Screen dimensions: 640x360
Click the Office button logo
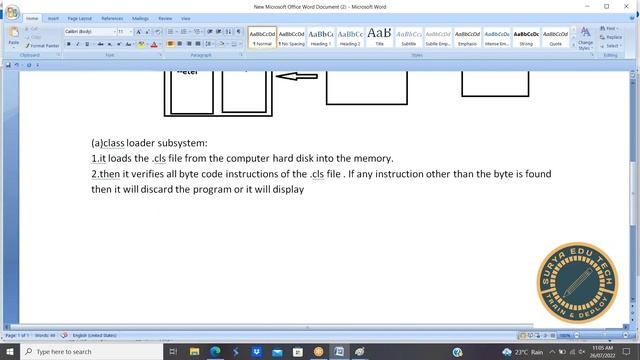coord(12,12)
